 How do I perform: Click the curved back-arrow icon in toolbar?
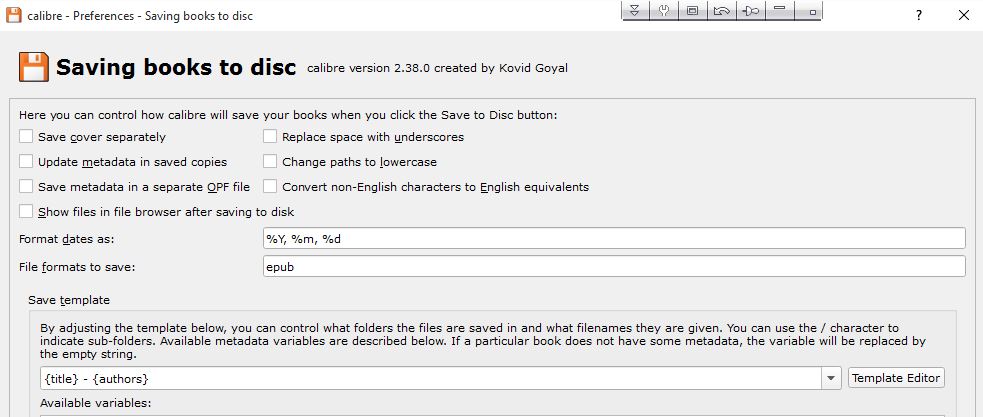click(x=721, y=11)
